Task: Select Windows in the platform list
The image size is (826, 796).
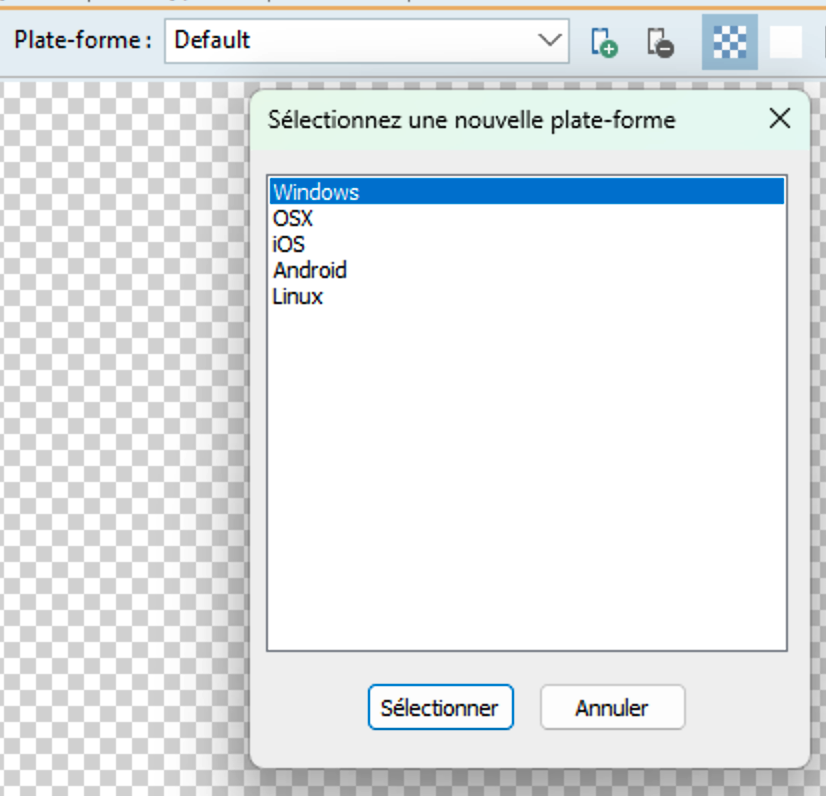Action: tap(316, 192)
